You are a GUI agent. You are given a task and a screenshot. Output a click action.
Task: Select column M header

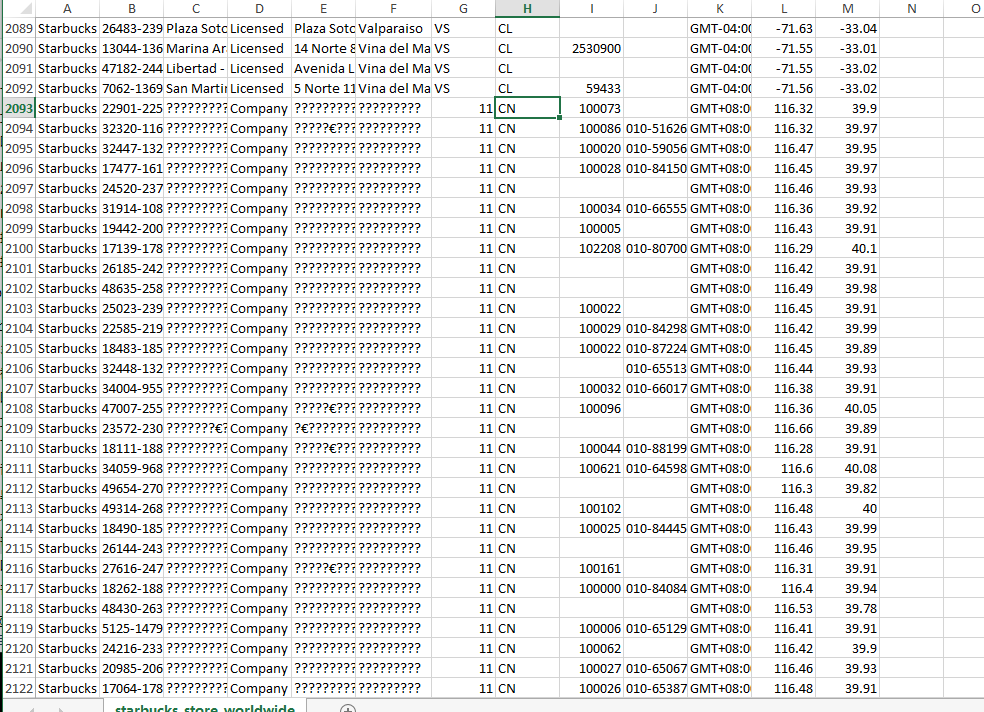tap(847, 8)
